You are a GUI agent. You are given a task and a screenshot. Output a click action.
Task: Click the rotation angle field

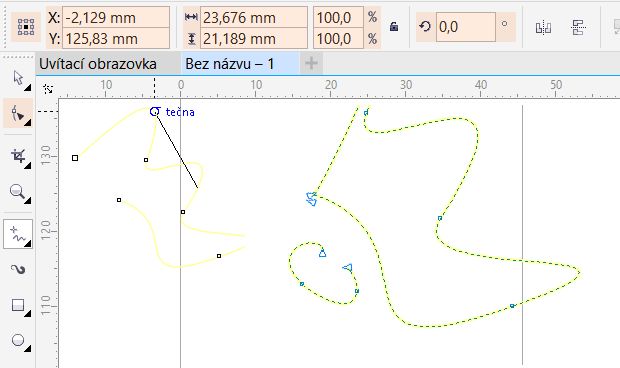pos(466,27)
